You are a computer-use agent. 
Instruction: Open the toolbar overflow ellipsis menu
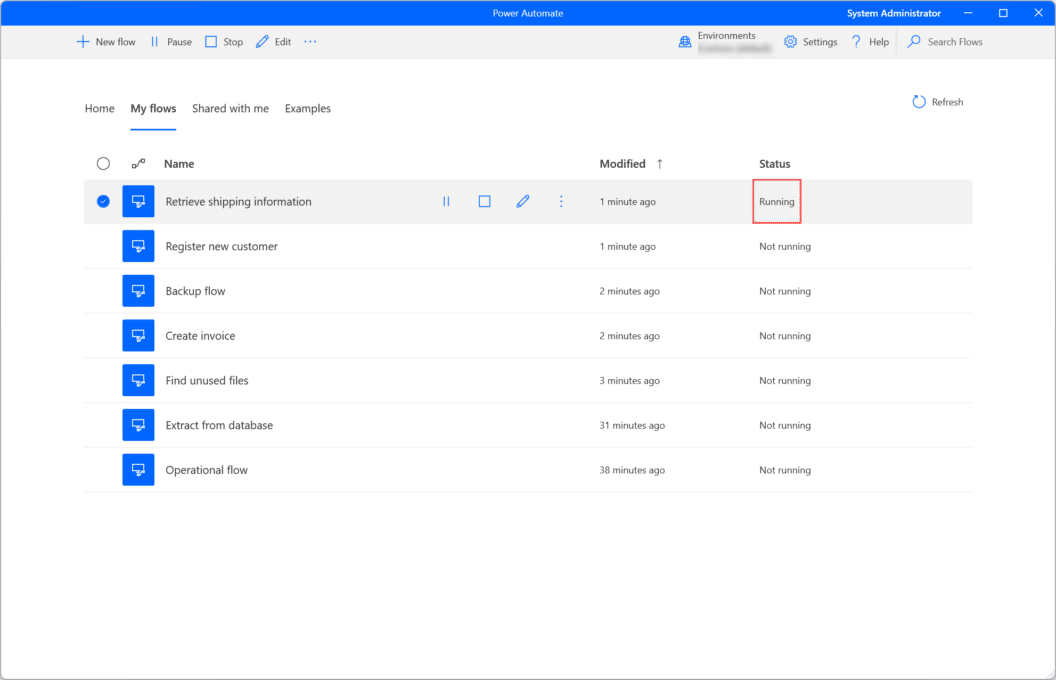pos(310,42)
